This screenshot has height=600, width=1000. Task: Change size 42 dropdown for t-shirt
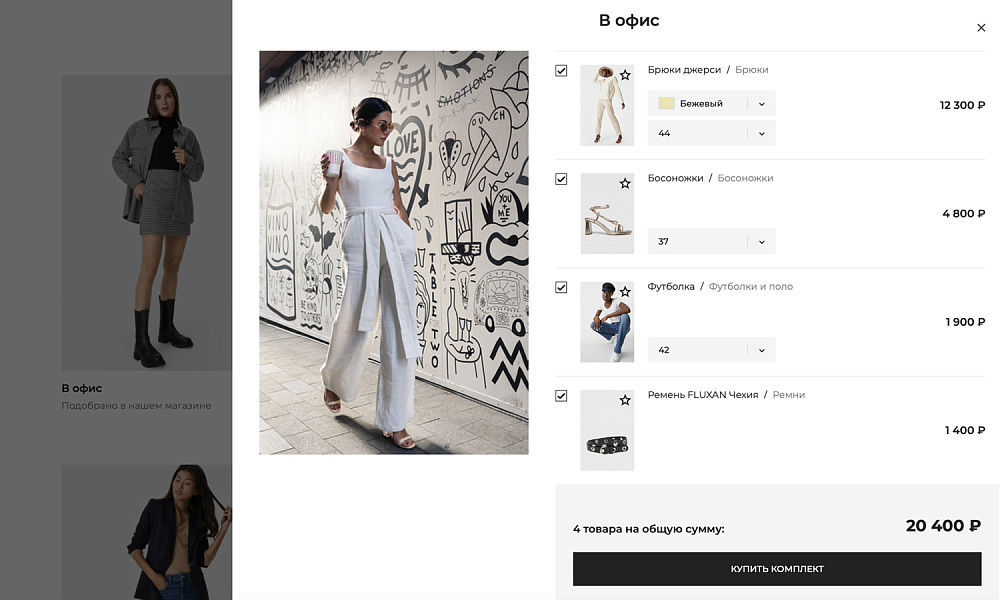tap(712, 350)
